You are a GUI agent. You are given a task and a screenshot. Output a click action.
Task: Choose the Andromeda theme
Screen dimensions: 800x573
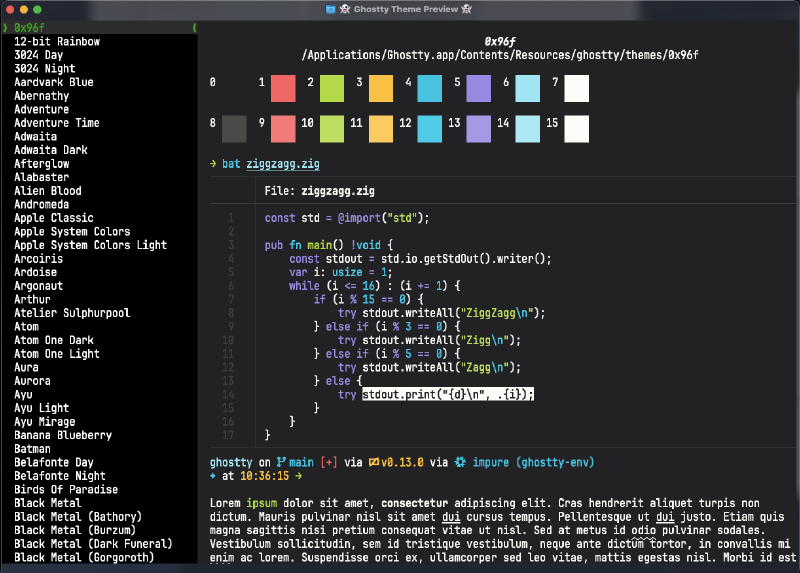tap(41, 205)
